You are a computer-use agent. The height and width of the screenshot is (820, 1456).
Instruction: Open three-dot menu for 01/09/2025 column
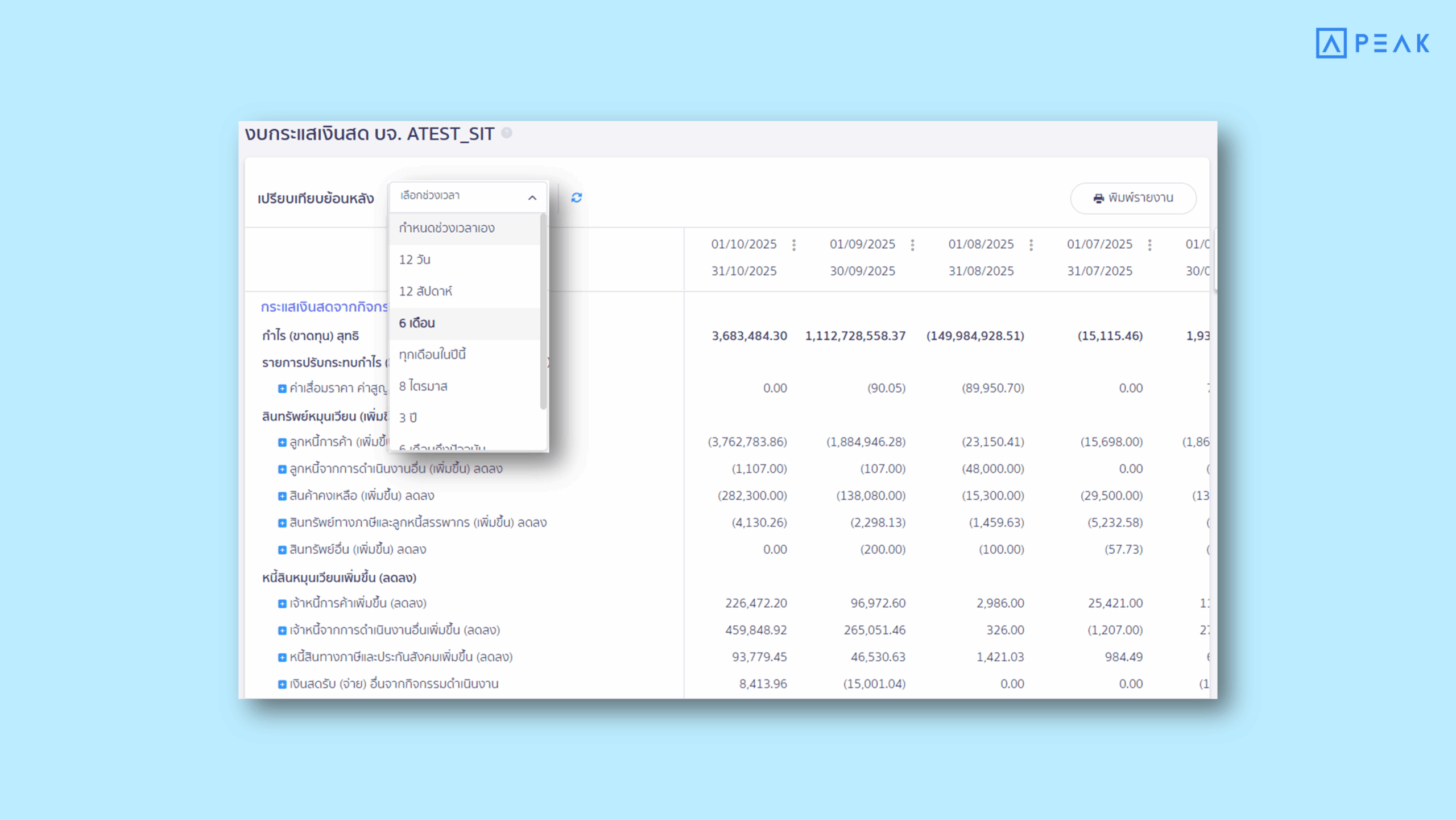pyautogui.click(x=912, y=245)
